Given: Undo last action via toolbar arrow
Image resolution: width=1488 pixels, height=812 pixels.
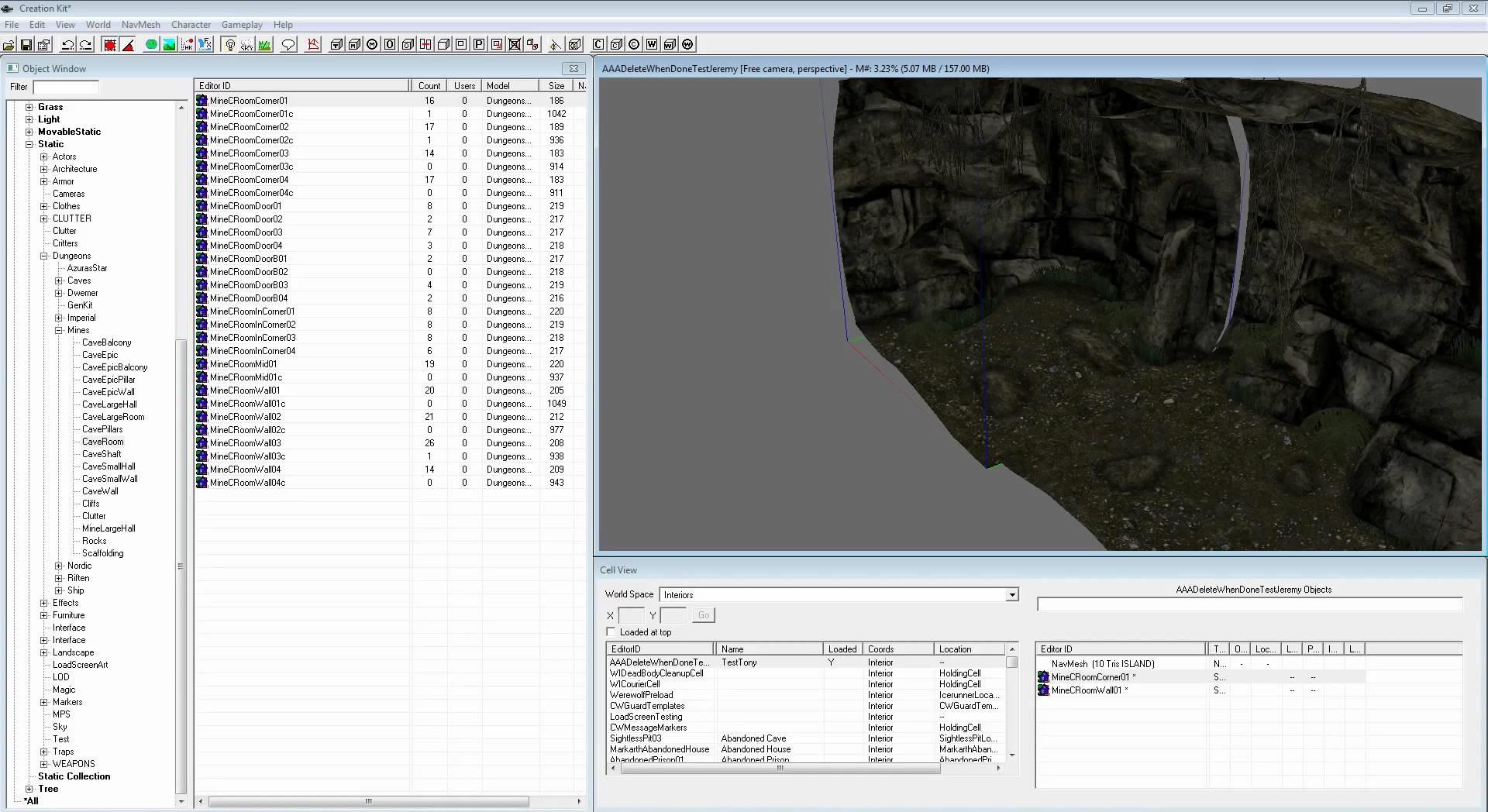Looking at the screenshot, I should click(67, 44).
